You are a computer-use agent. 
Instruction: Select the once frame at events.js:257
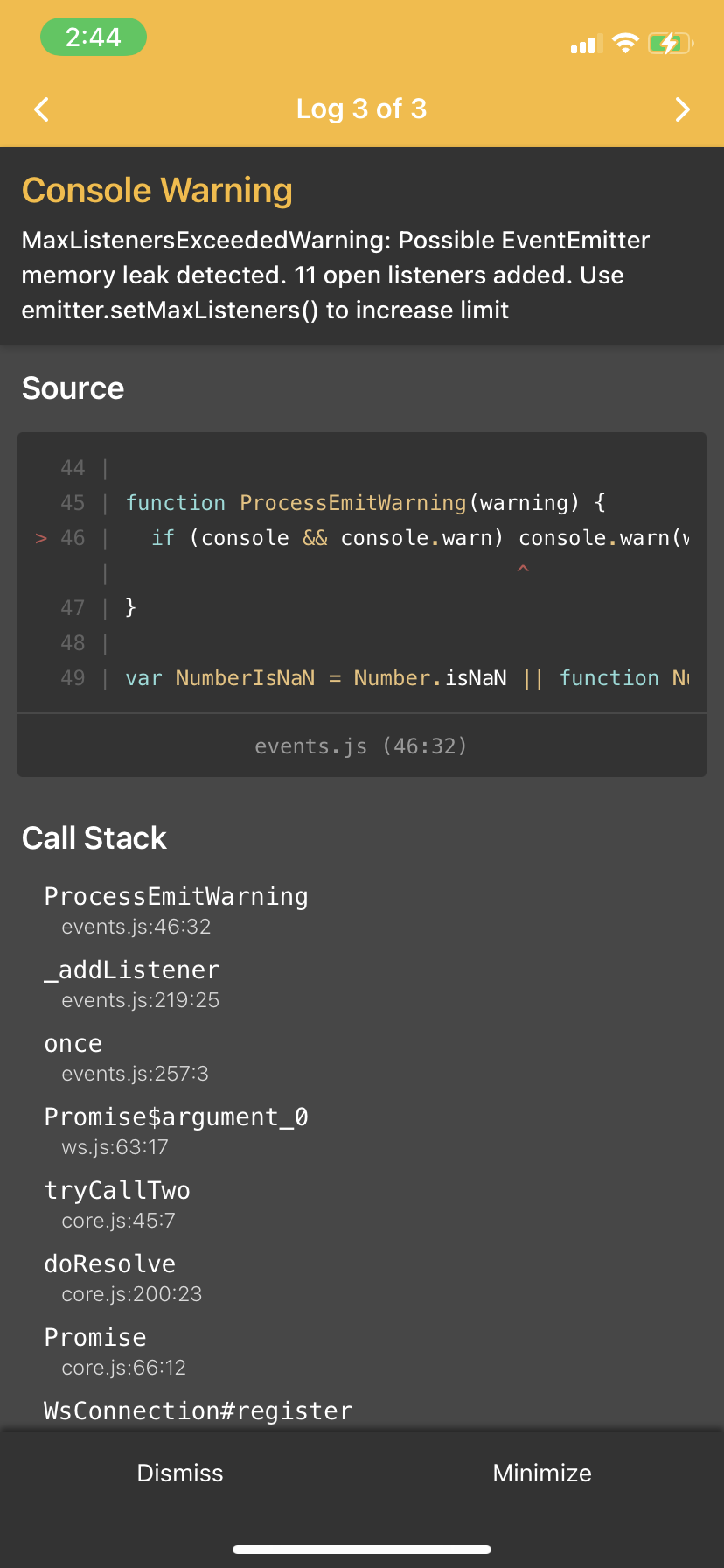pyautogui.click(x=73, y=1043)
